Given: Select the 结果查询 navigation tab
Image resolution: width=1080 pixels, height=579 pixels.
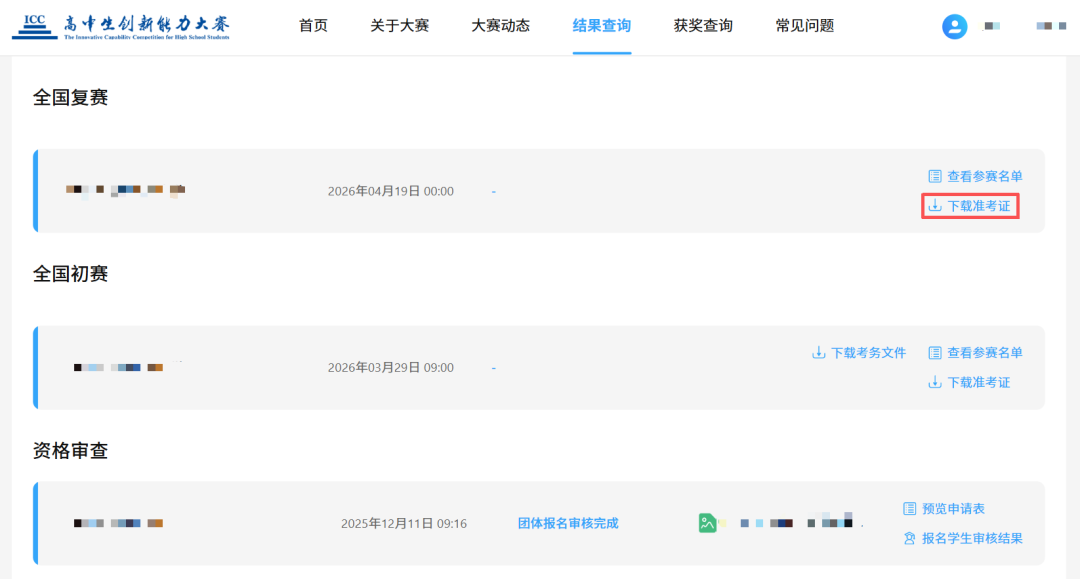Looking at the screenshot, I should point(601,26).
